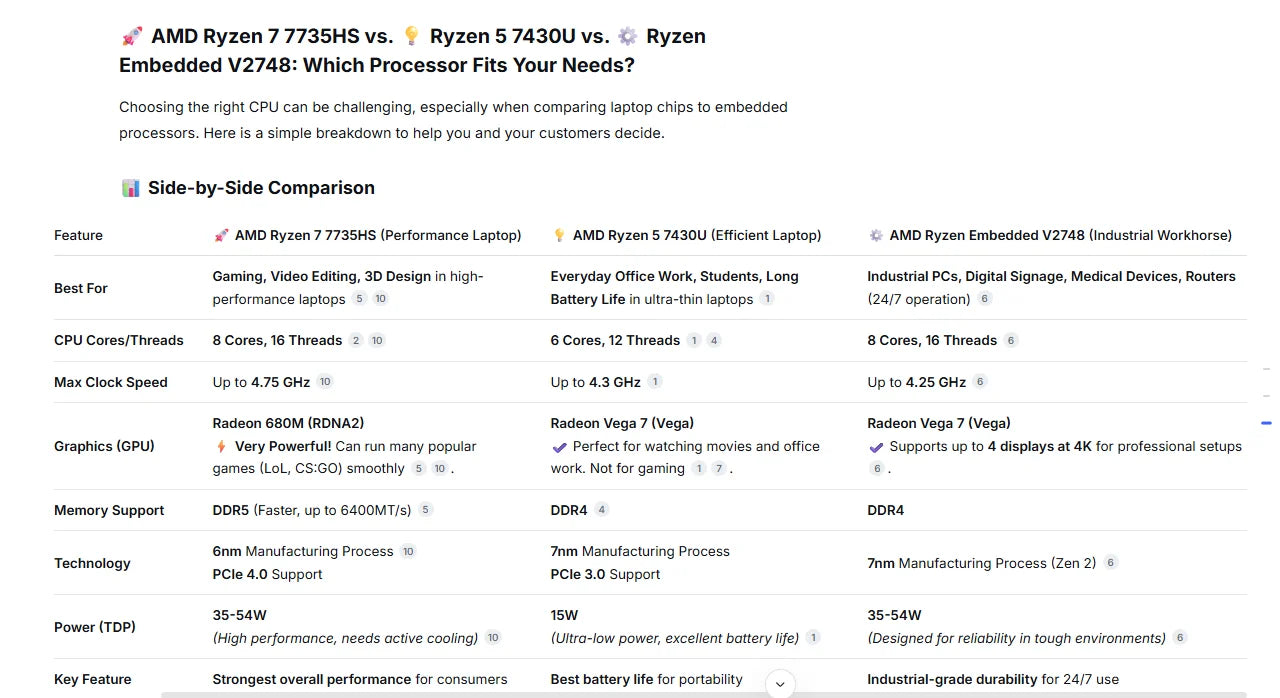Screen dimensions: 1280x698
Task: Open citation 7 in the Graphics row
Action: (719, 468)
